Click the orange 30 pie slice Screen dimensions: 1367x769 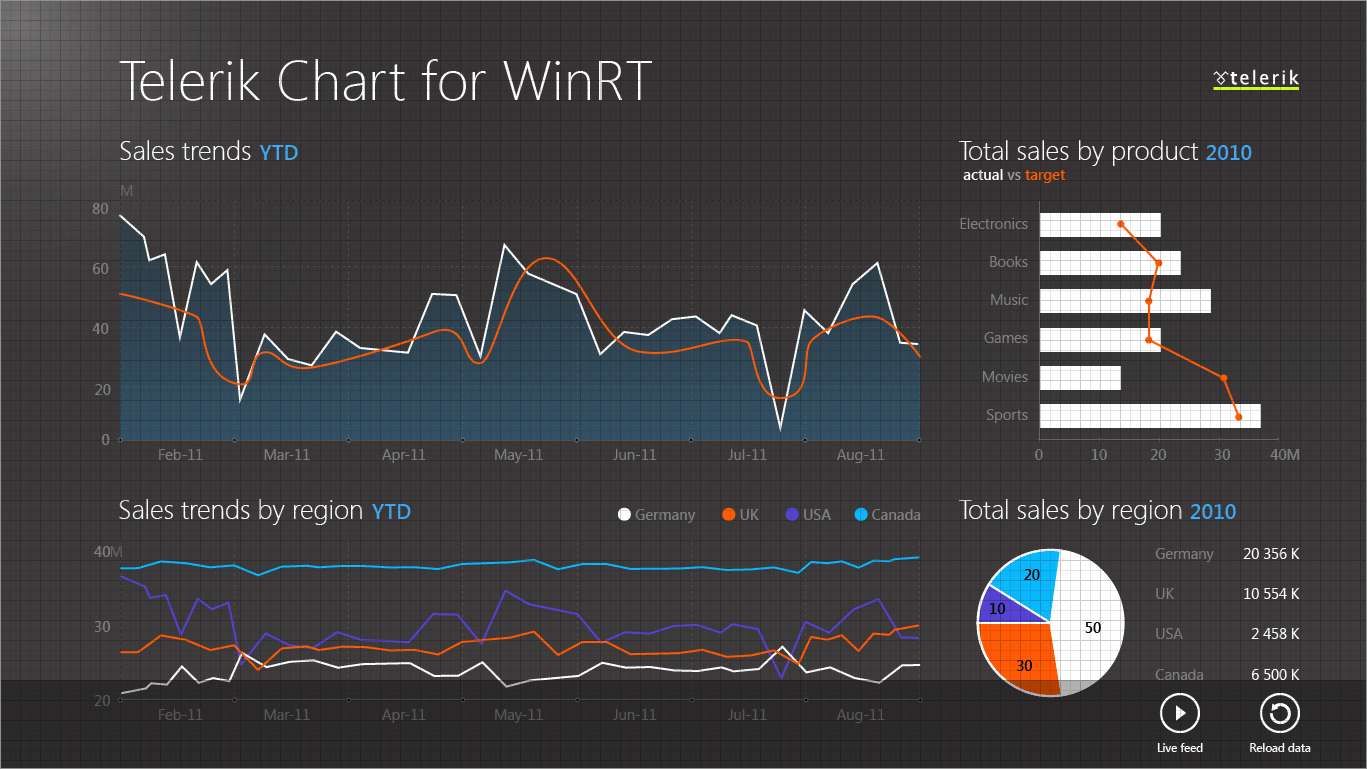[x=1020, y=660]
